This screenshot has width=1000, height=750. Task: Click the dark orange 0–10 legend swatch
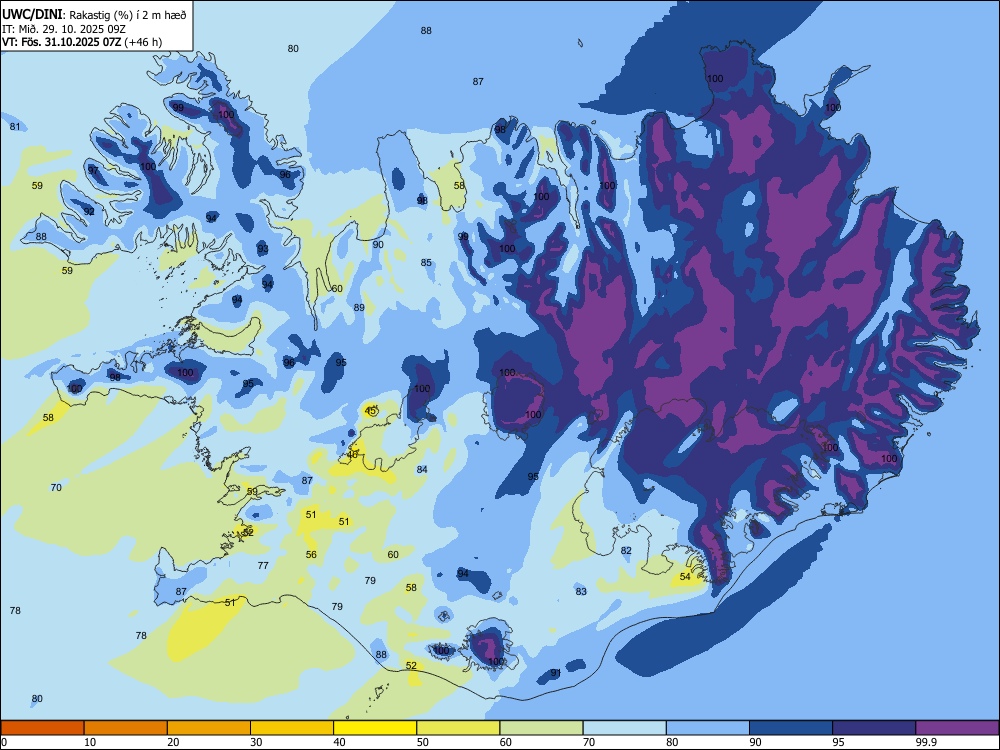point(42,728)
